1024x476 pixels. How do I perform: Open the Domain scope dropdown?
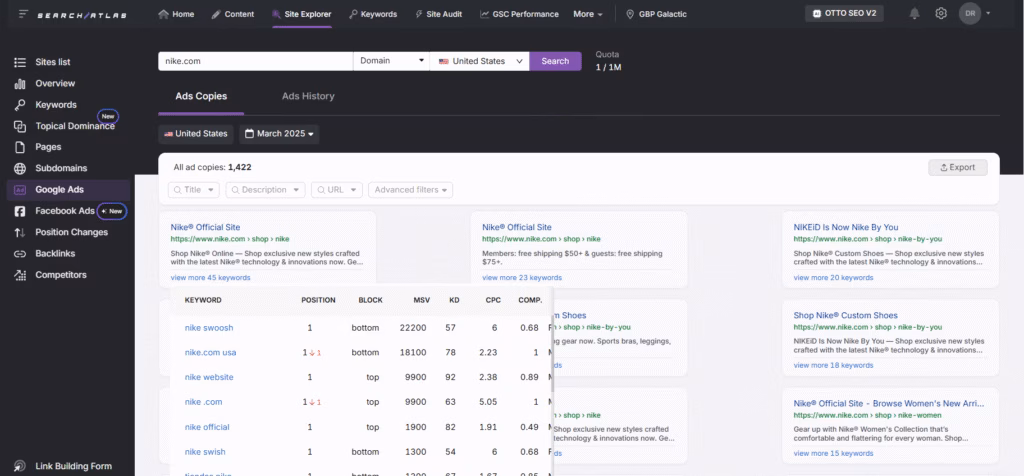(x=391, y=61)
